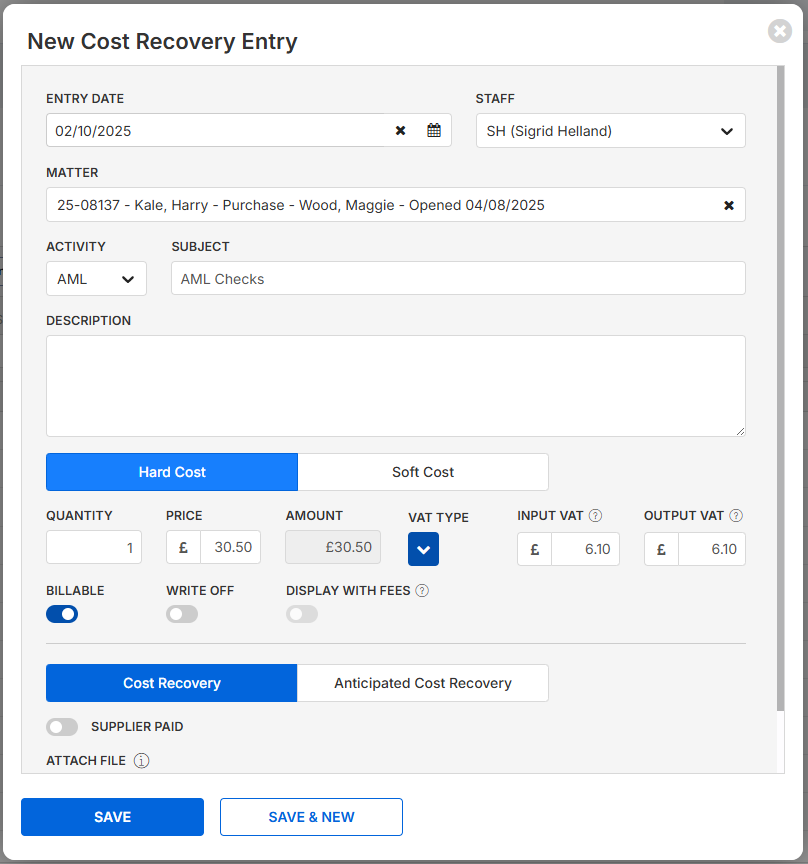Enable the Write Off toggle
Viewport: 808px width, 864px height.
click(x=182, y=614)
